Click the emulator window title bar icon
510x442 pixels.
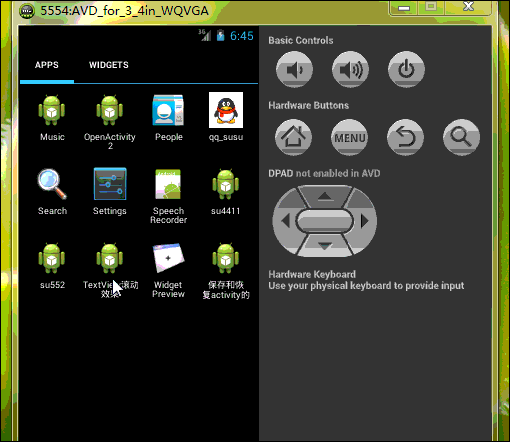(x=27, y=11)
